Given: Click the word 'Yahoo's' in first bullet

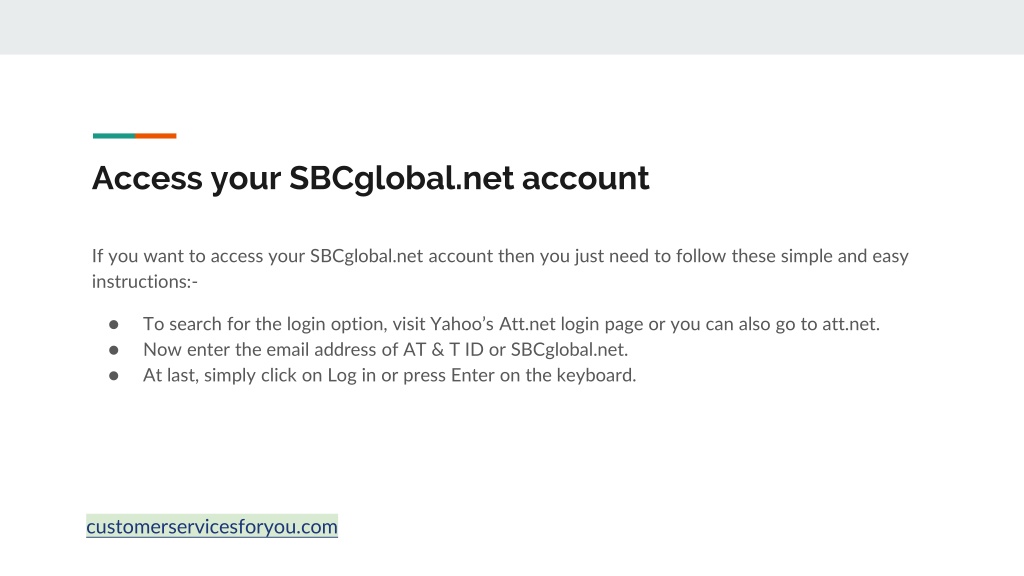Looking at the screenshot, I should pyautogui.click(x=462, y=324).
